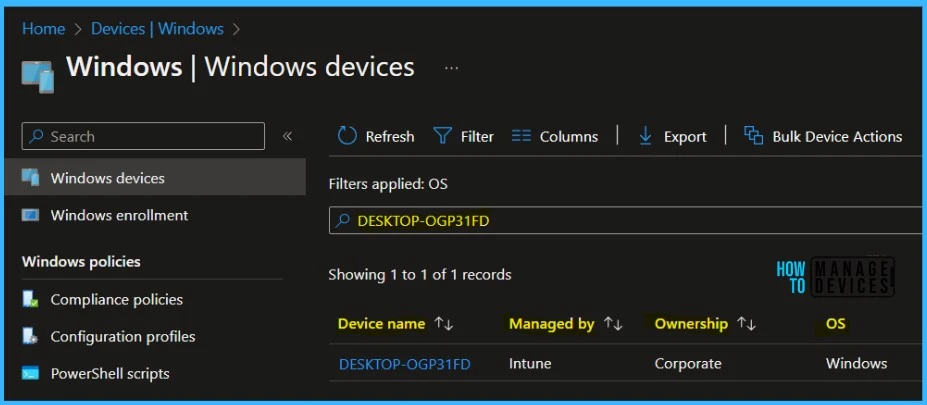Click the Windows policies section heading
The width and height of the screenshot is (927, 405).
click(81, 261)
